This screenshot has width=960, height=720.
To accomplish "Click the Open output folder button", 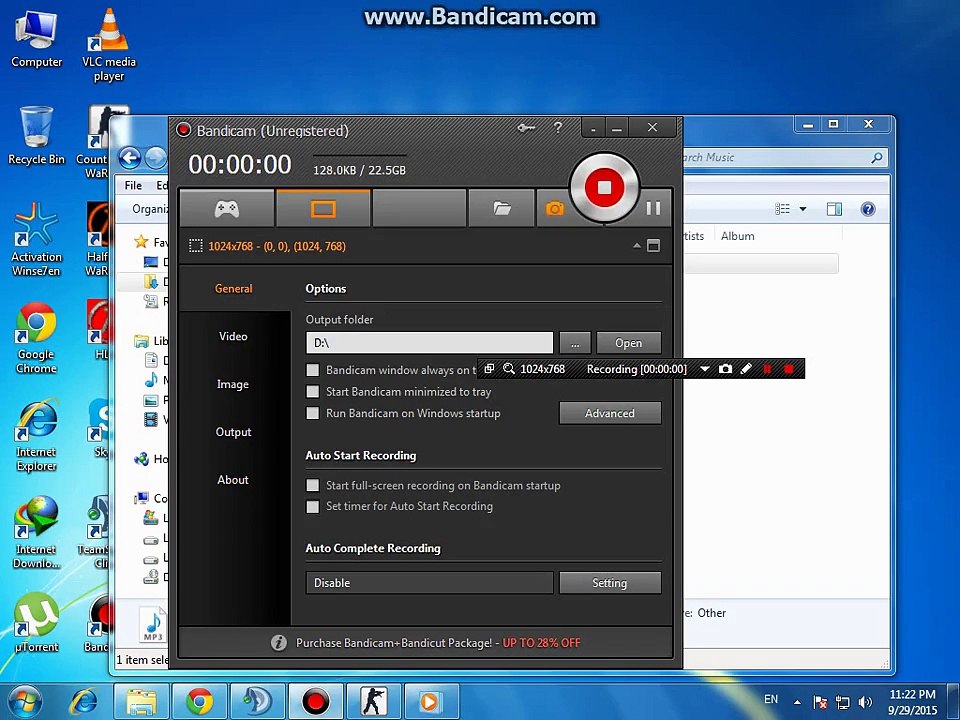I will pos(629,343).
